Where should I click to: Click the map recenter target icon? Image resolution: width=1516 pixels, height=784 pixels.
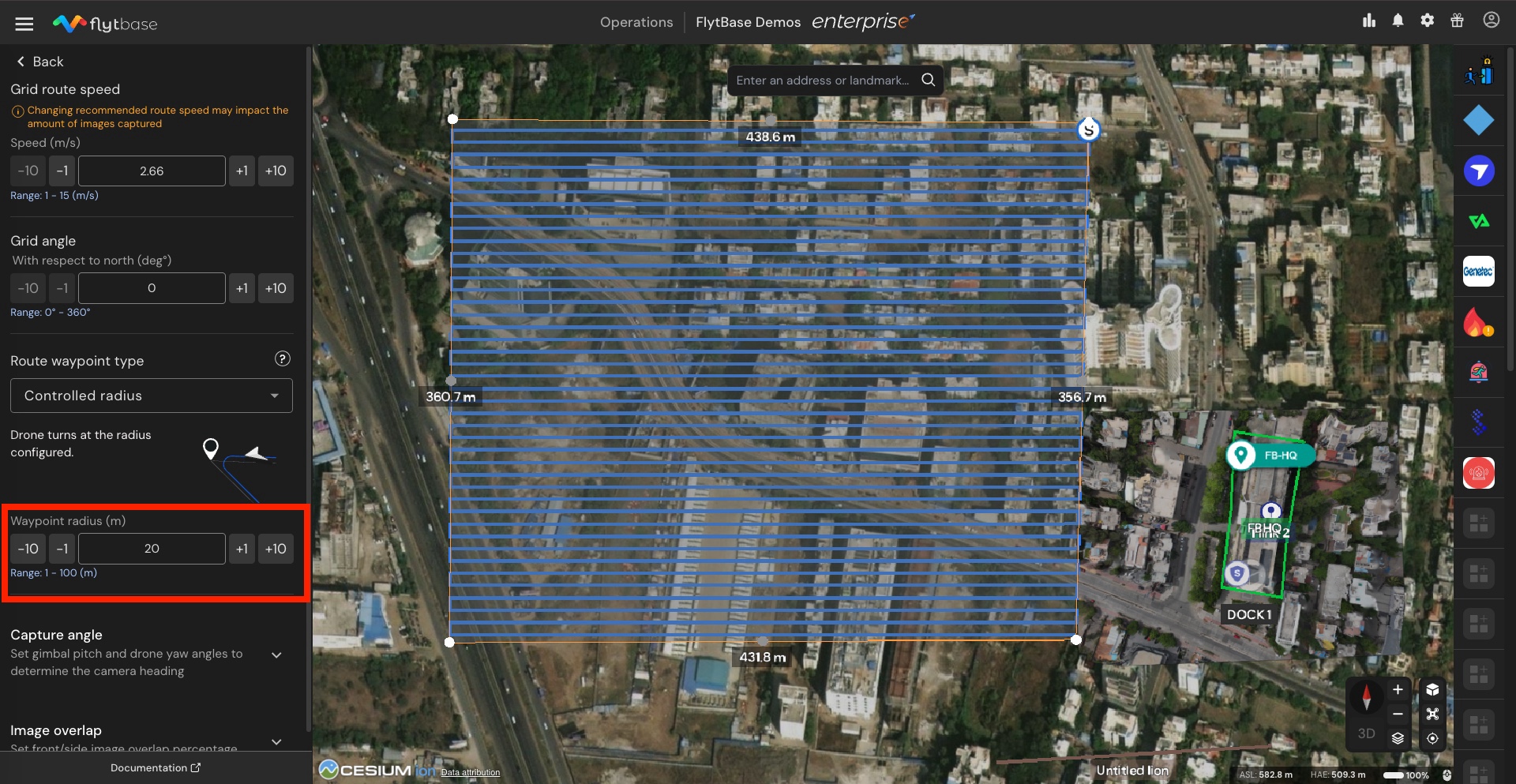pos(1432,738)
